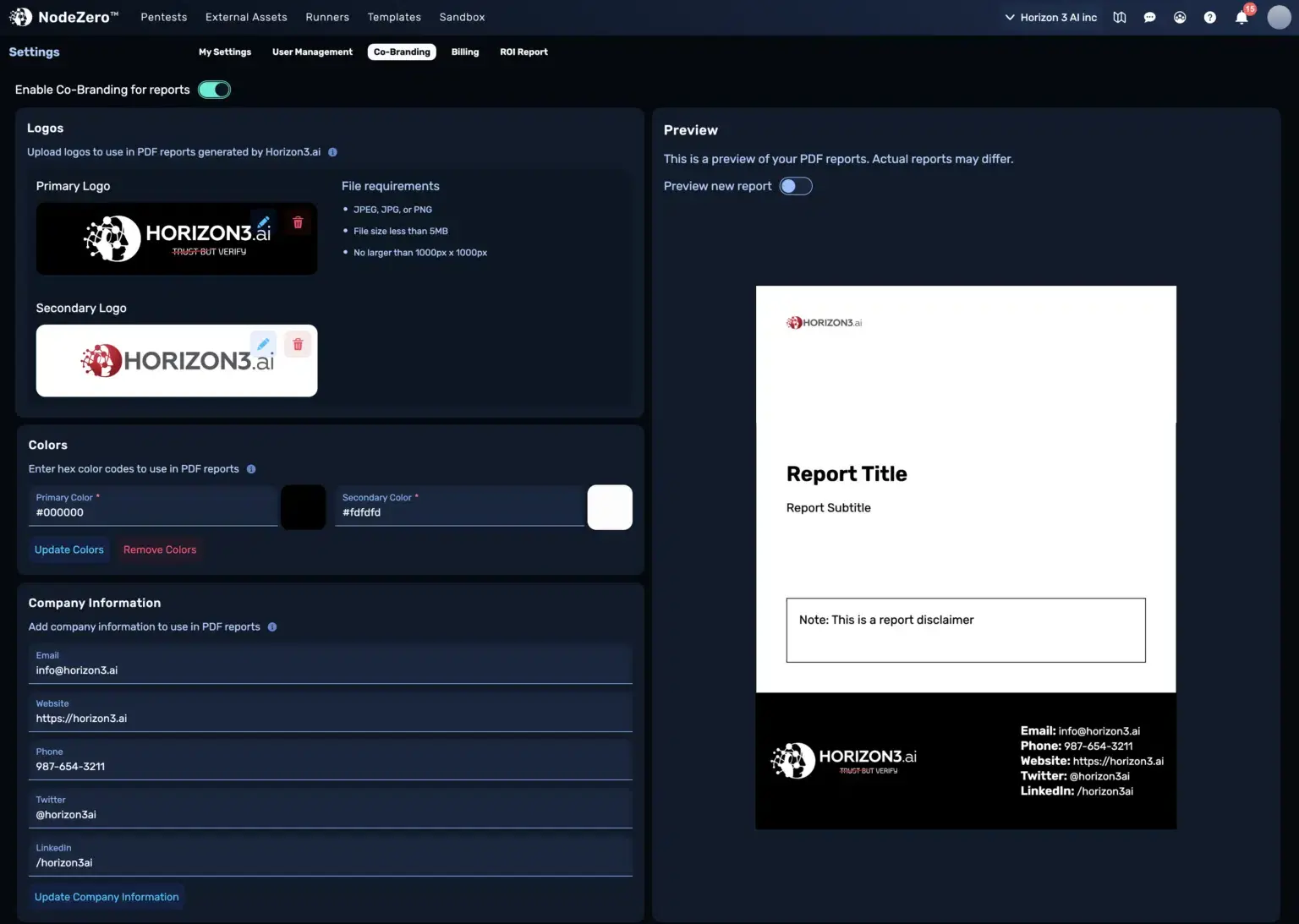Open the chat messages icon
The height and width of the screenshot is (924, 1299).
(x=1149, y=17)
